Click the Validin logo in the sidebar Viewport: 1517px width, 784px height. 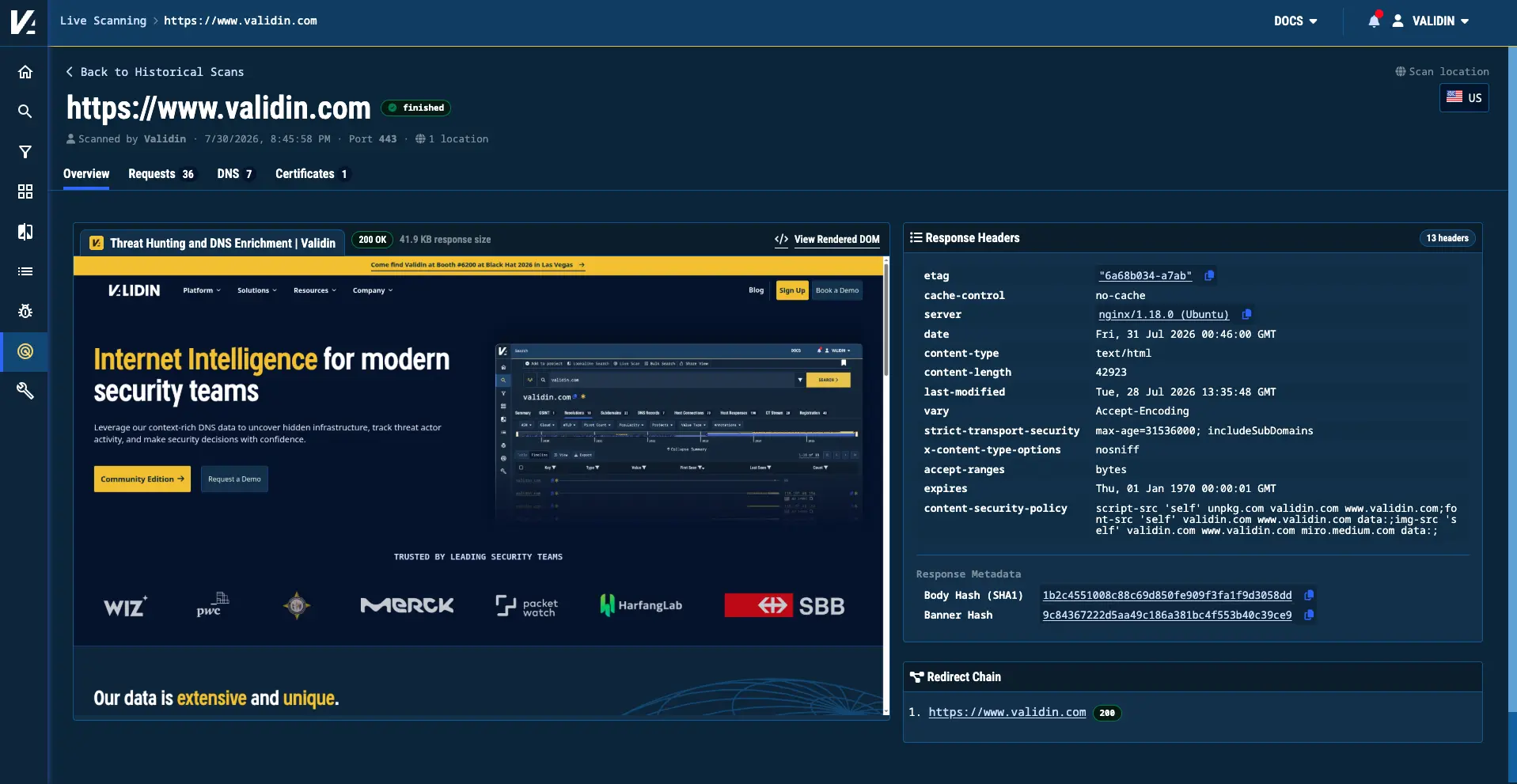pos(24,22)
